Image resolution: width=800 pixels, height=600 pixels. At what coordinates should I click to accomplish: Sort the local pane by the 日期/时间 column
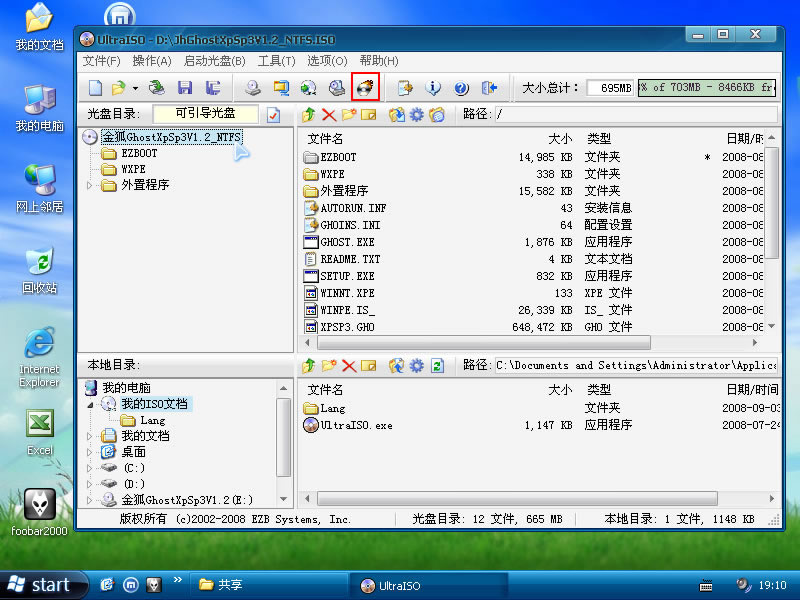pos(753,390)
